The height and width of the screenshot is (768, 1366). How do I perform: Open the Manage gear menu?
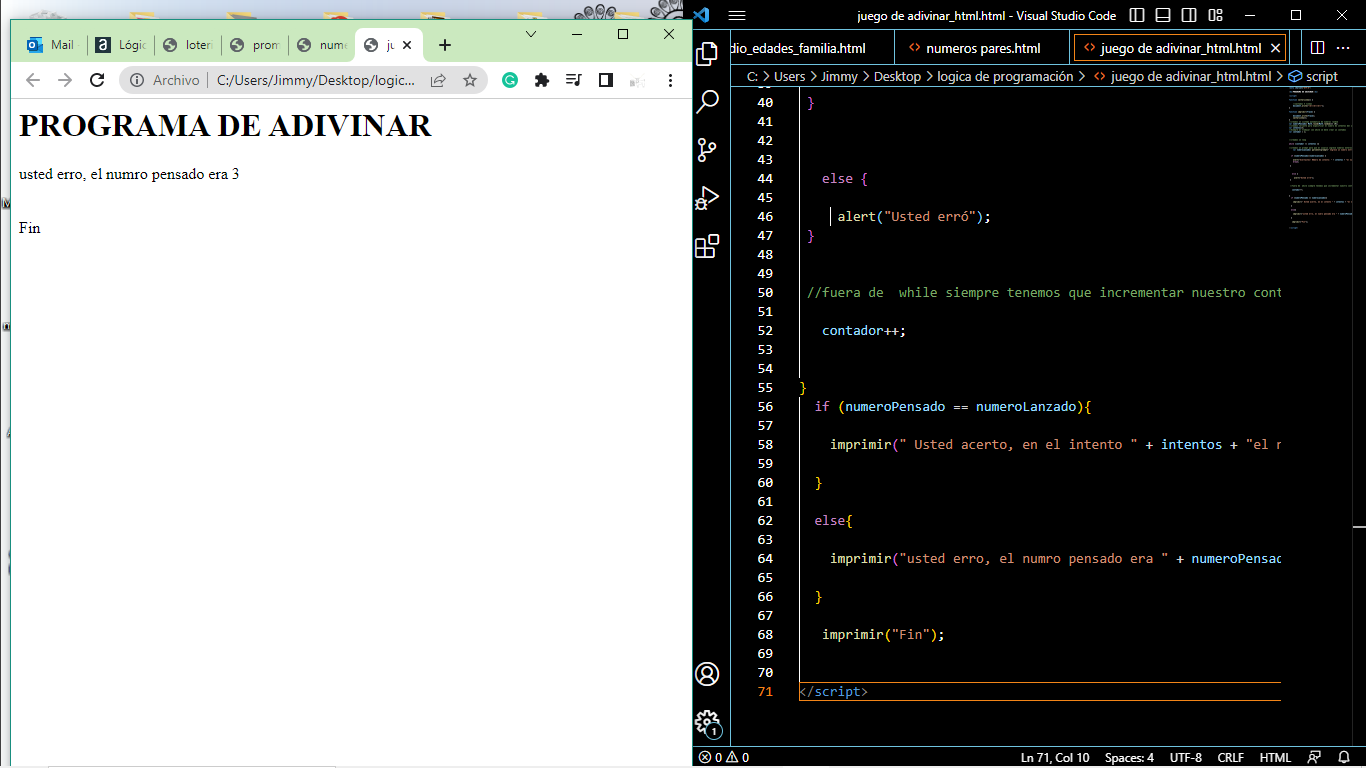coord(707,722)
